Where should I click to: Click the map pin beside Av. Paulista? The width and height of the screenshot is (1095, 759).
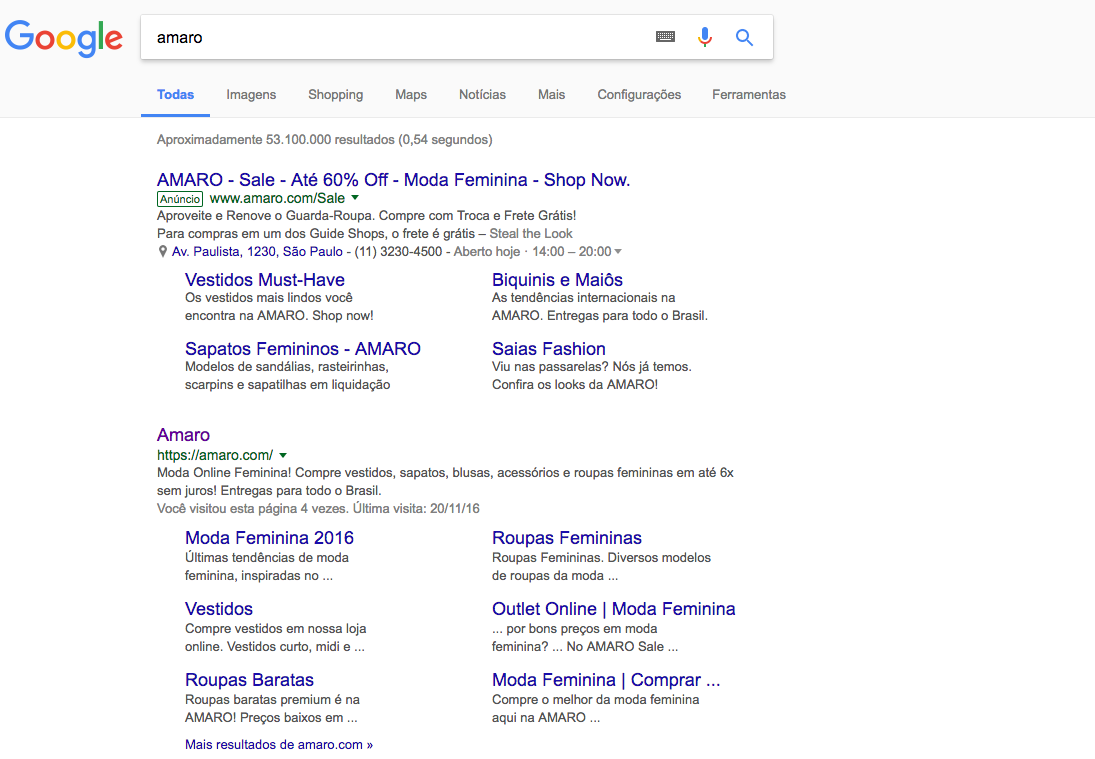pyautogui.click(x=163, y=251)
